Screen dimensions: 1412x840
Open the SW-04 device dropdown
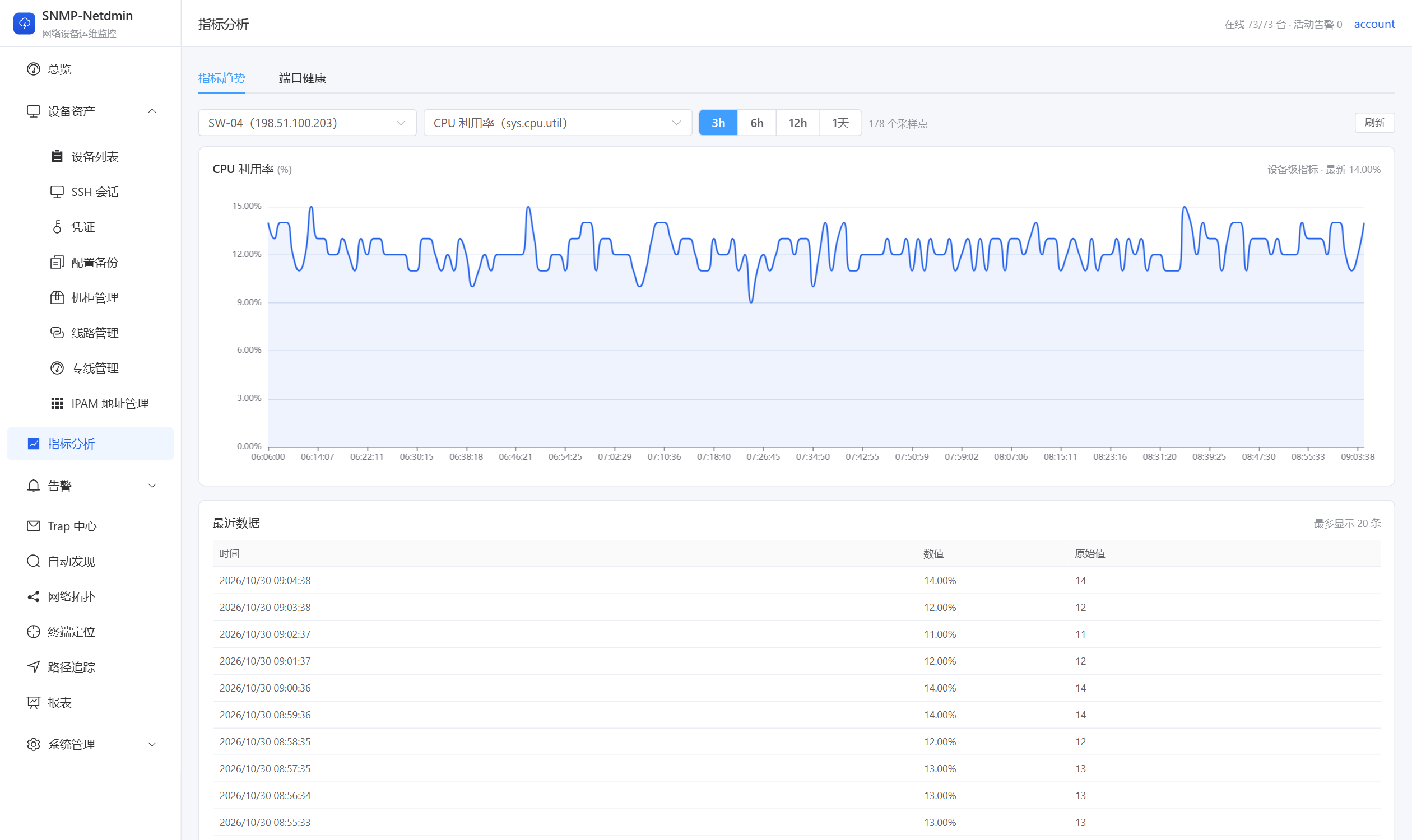pyautogui.click(x=307, y=123)
